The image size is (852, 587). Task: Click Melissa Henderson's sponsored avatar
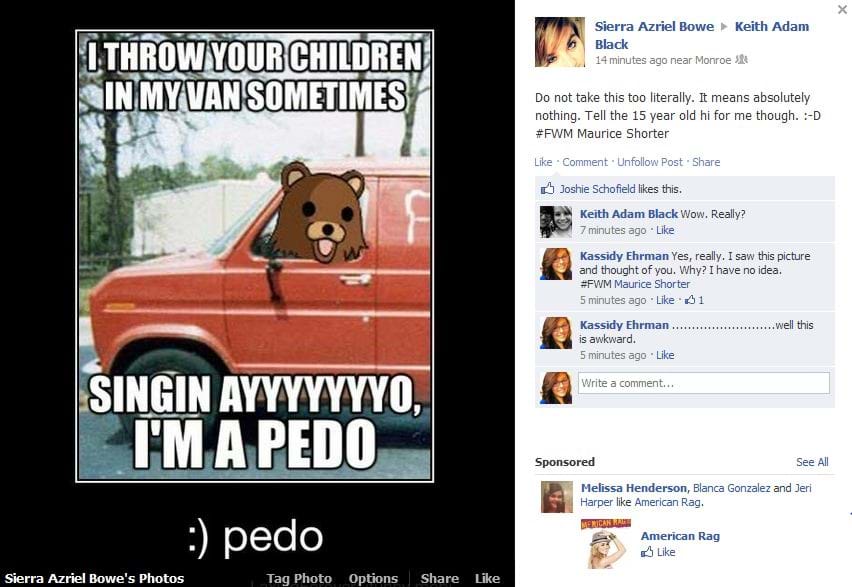[x=556, y=497]
